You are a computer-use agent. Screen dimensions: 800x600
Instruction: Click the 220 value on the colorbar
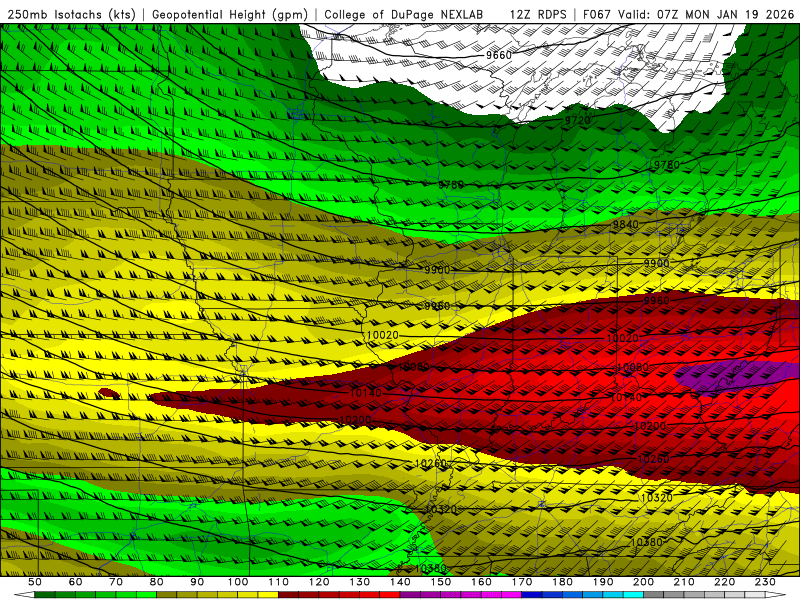725,582
